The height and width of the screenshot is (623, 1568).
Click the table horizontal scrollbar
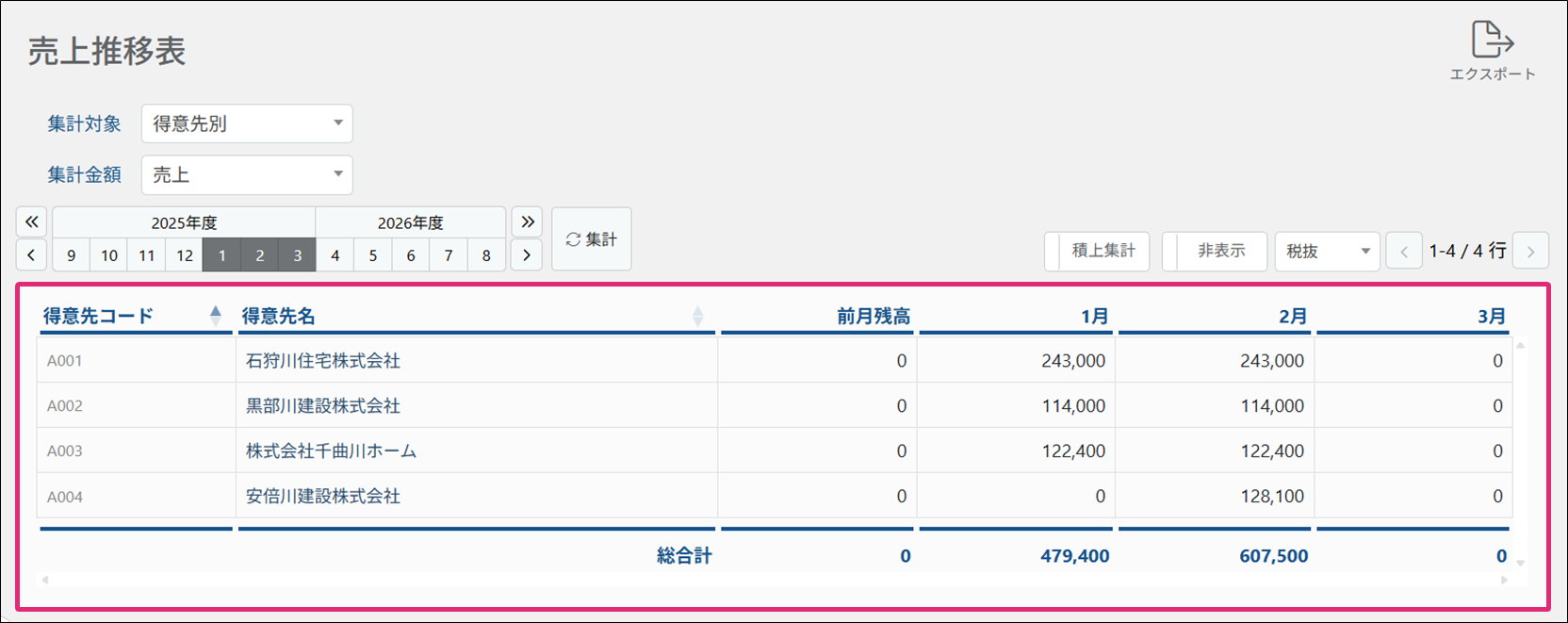tap(773, 580)
